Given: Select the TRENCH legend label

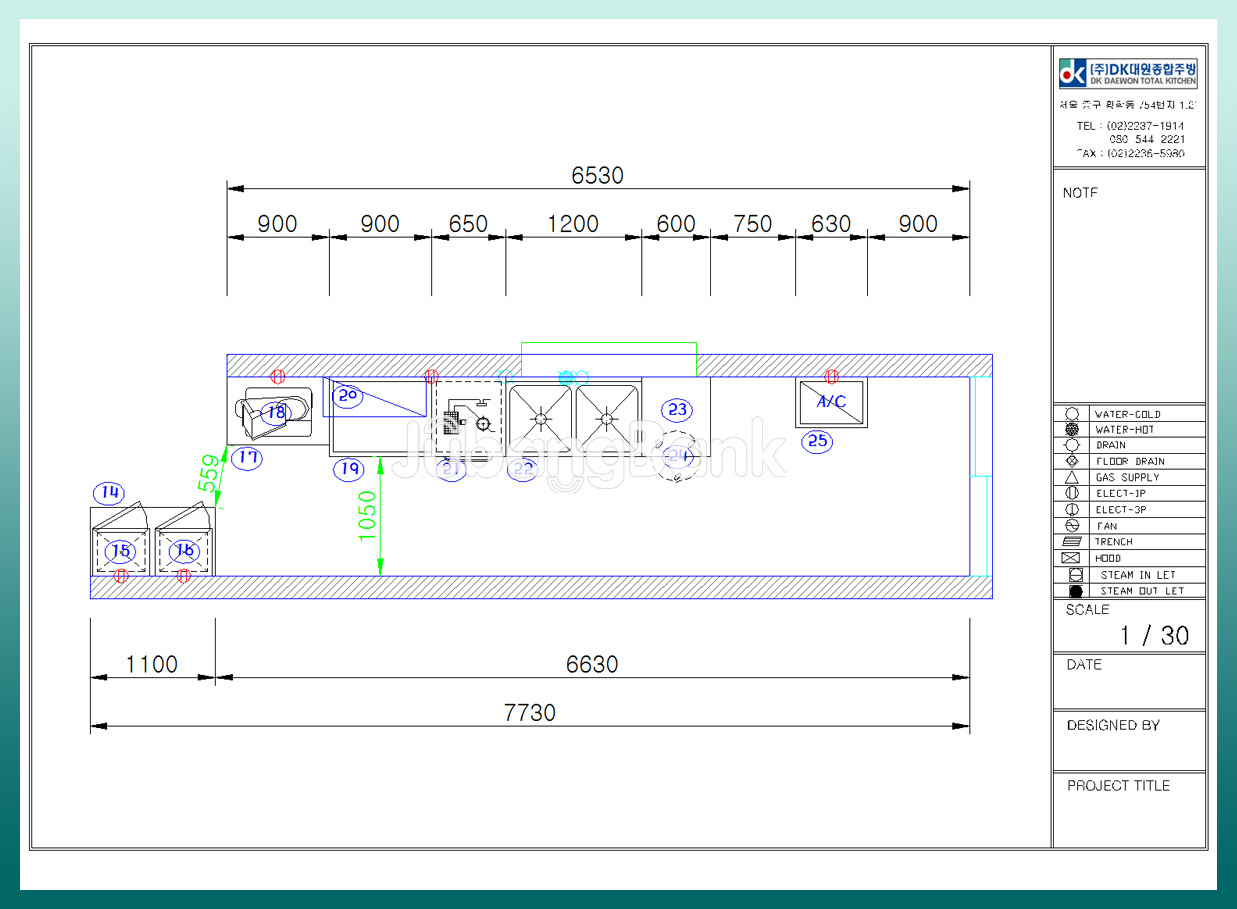Looking at the screenshot, I should point(1113,542).
